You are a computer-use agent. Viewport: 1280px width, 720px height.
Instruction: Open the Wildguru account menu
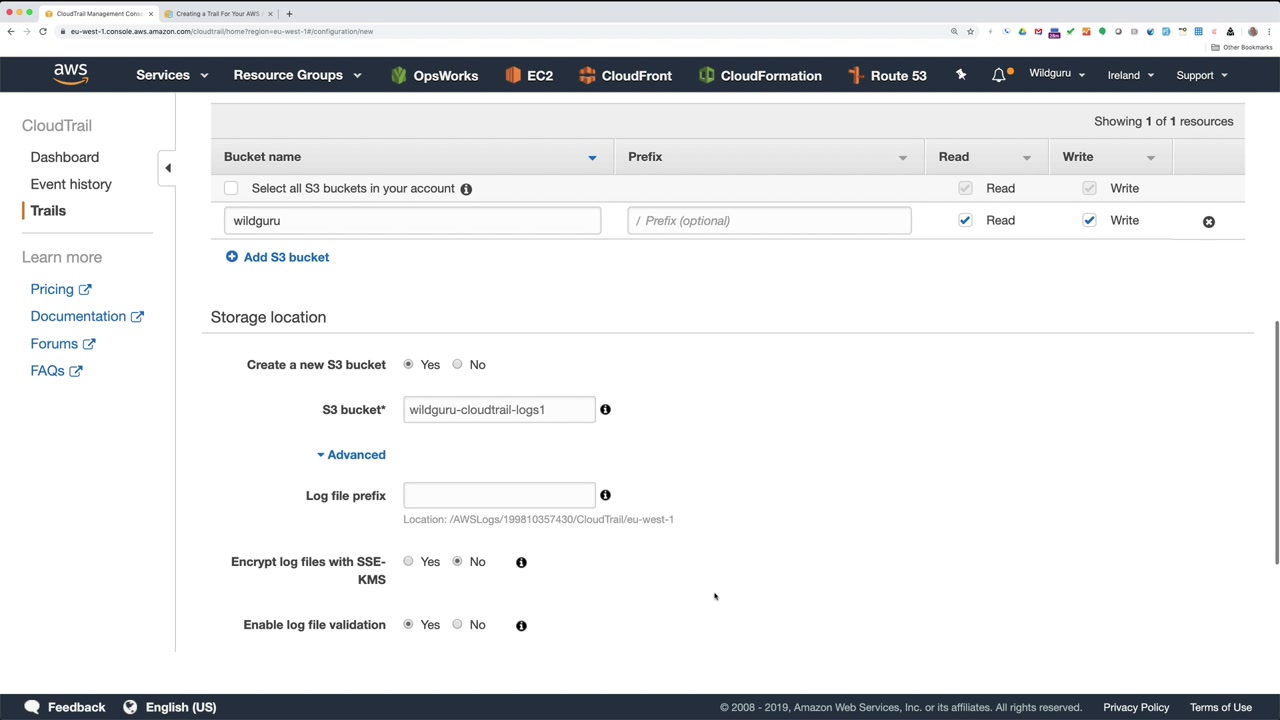(1057, 74)
